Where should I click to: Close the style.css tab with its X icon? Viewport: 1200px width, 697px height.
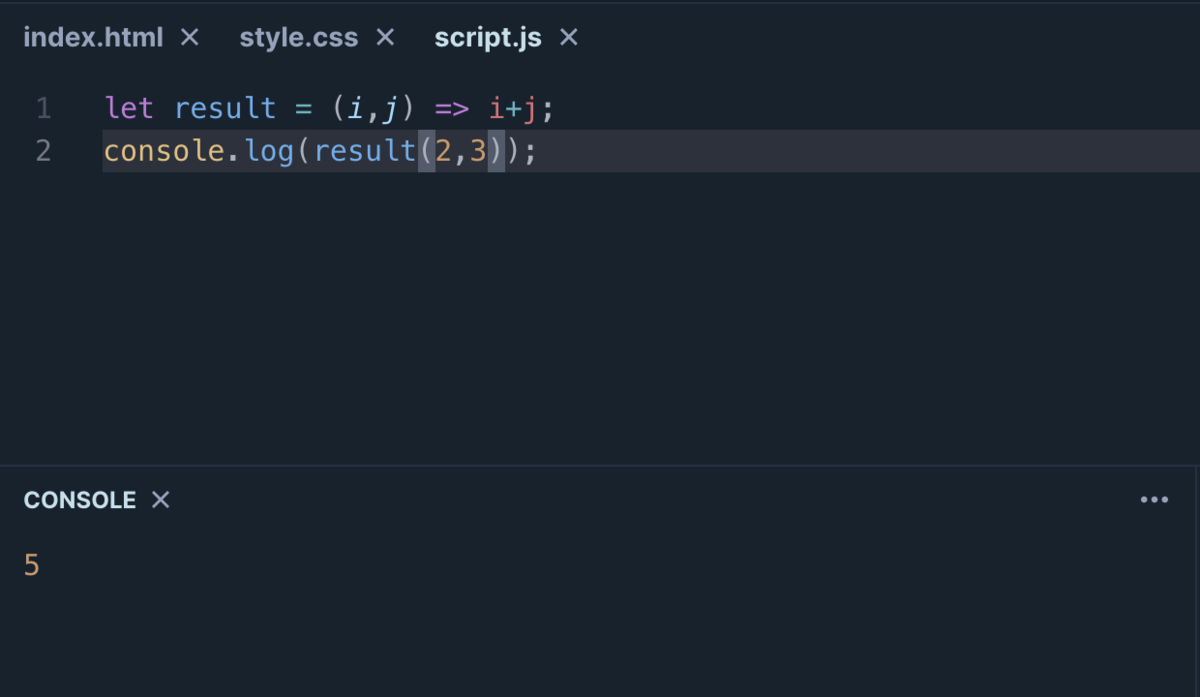pos(385,37)
